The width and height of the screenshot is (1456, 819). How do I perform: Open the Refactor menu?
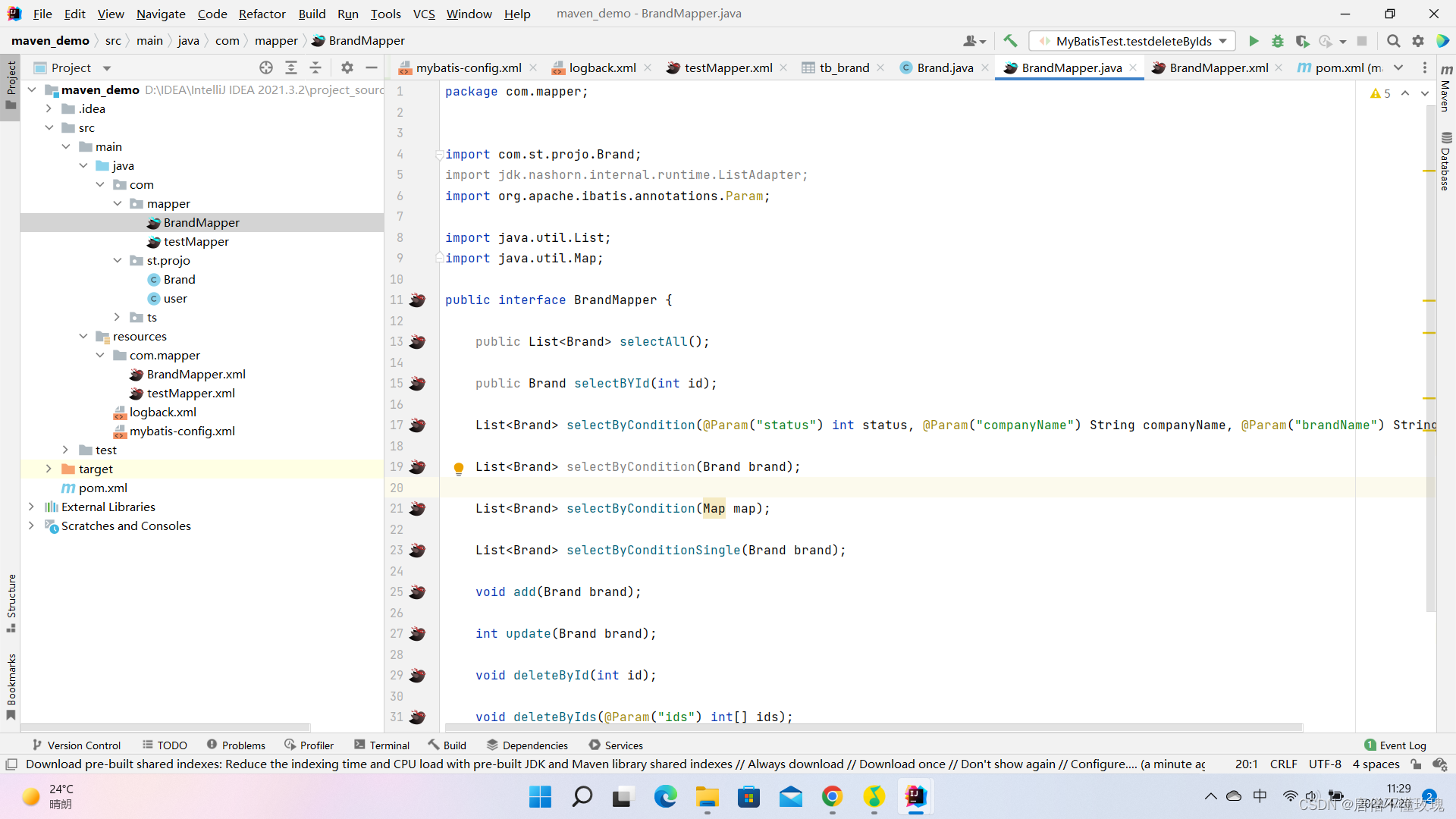262,14
